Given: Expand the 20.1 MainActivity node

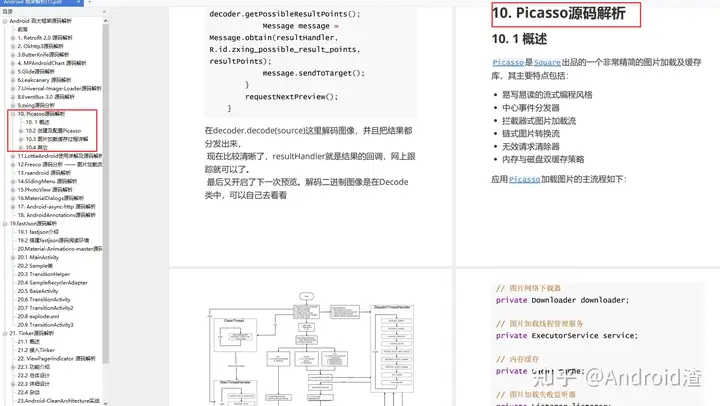Looking at the screenshot, I should pyautogui.click(x=13, y=258).
